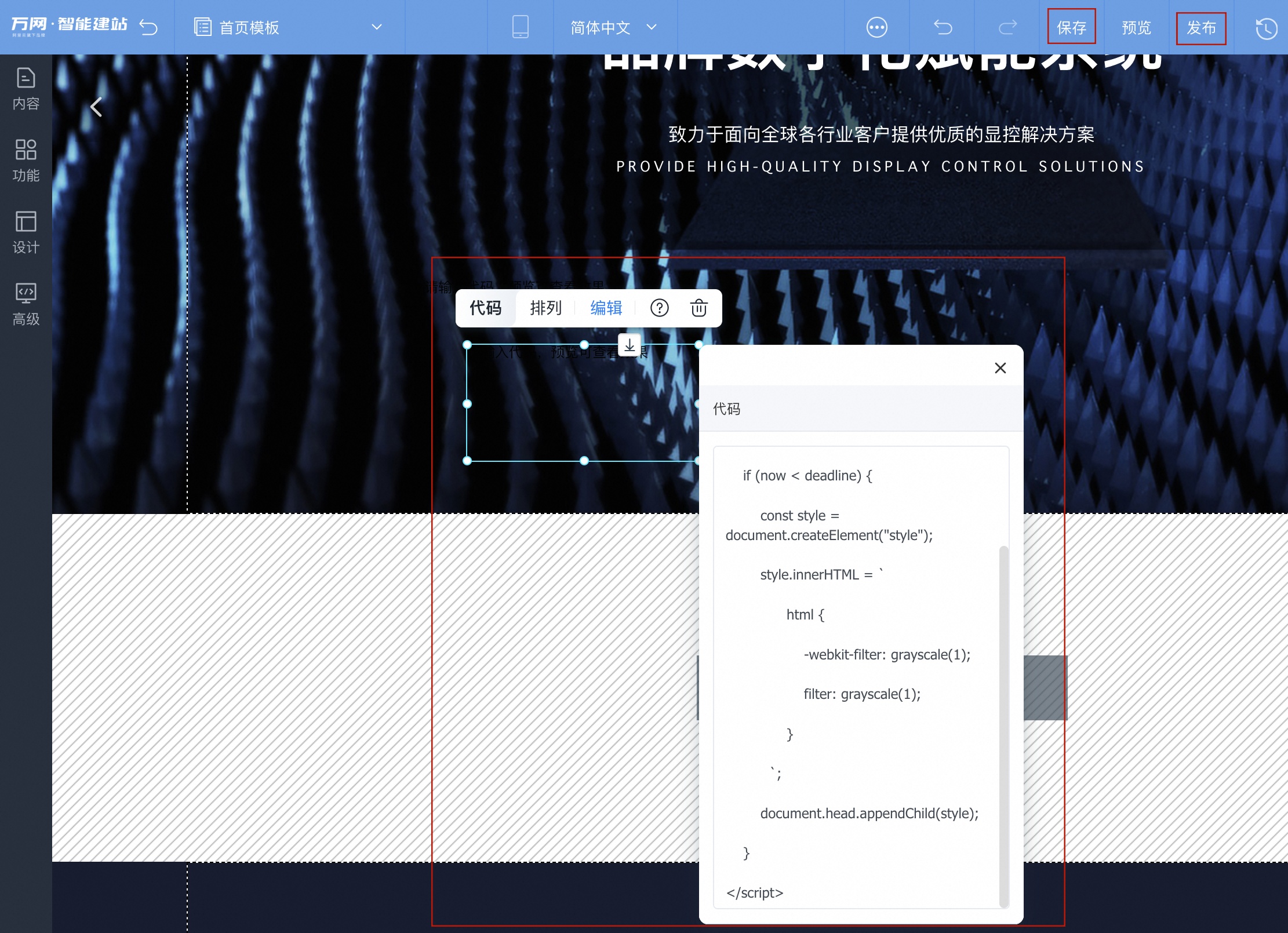1288x933 pixels.
Task: Click the -webkit-filter: grayscale(1); line
Action: pos(886,655)
